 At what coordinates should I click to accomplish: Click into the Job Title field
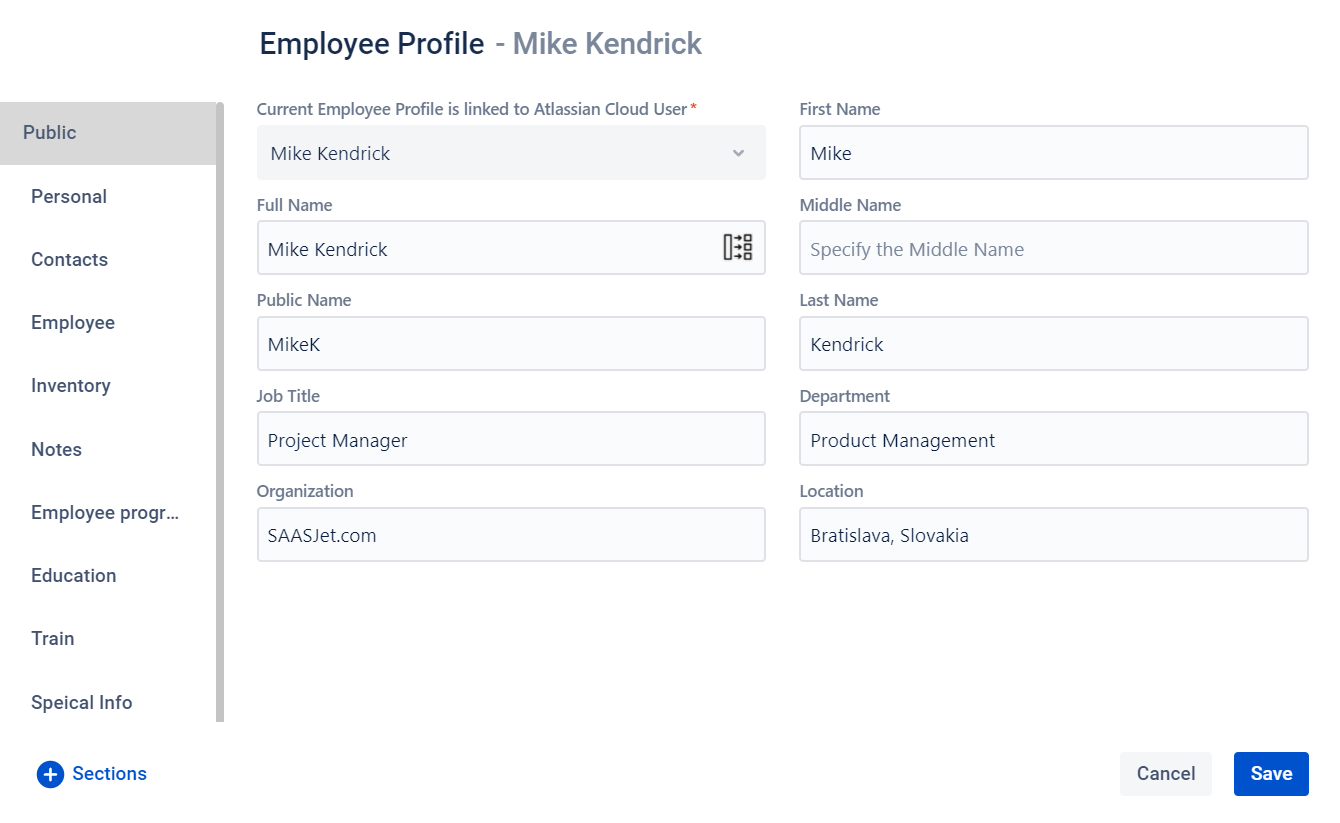(511, 439)
